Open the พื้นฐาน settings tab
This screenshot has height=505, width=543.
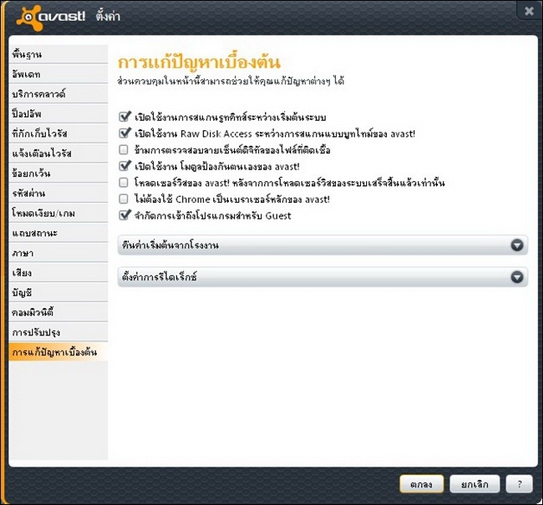click(59, 54)
